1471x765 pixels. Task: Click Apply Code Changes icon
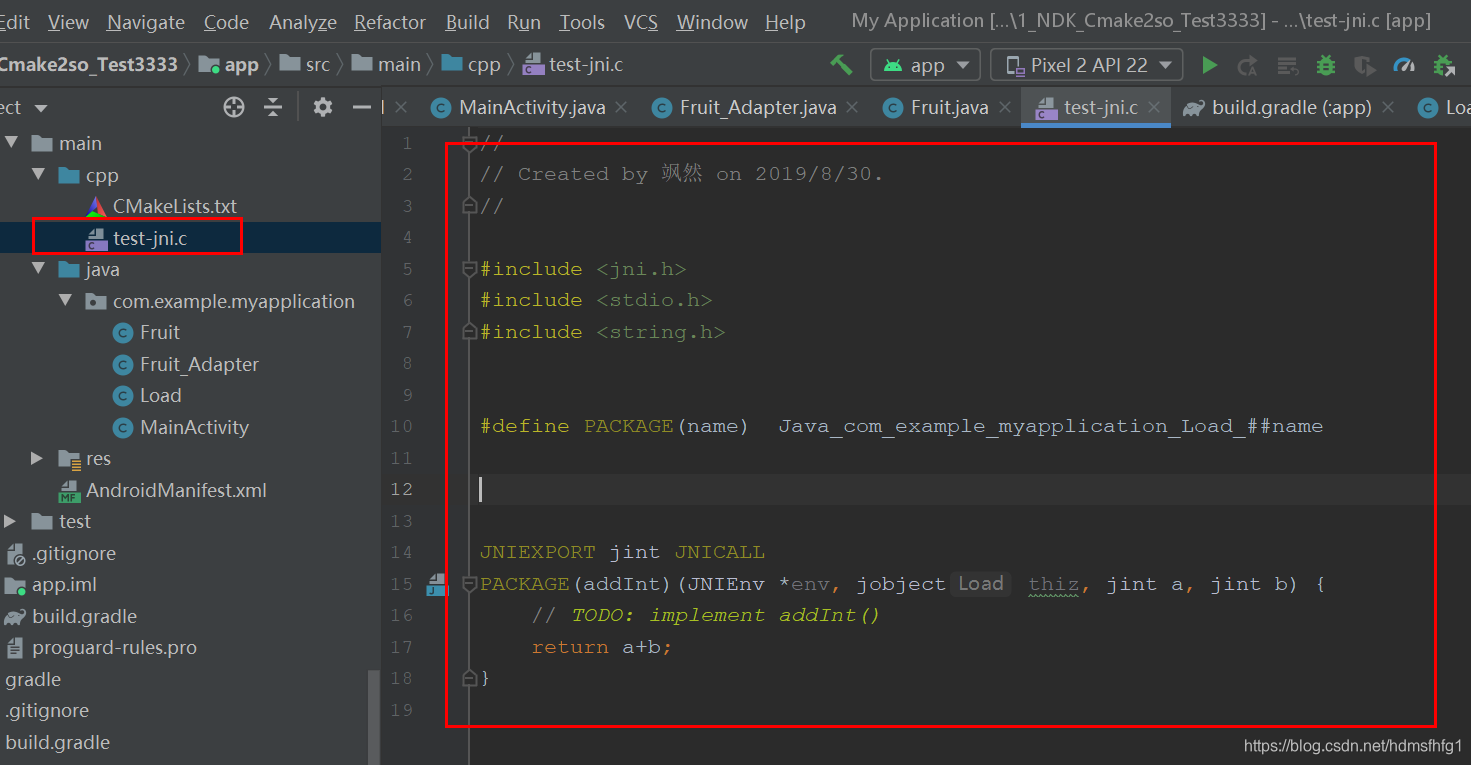[x=1288, y=65]
